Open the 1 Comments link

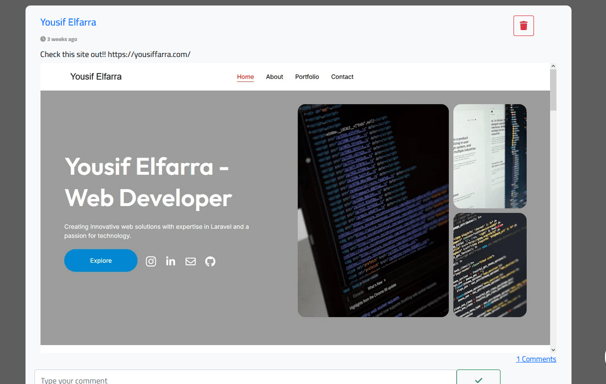[x=536, y=359]
